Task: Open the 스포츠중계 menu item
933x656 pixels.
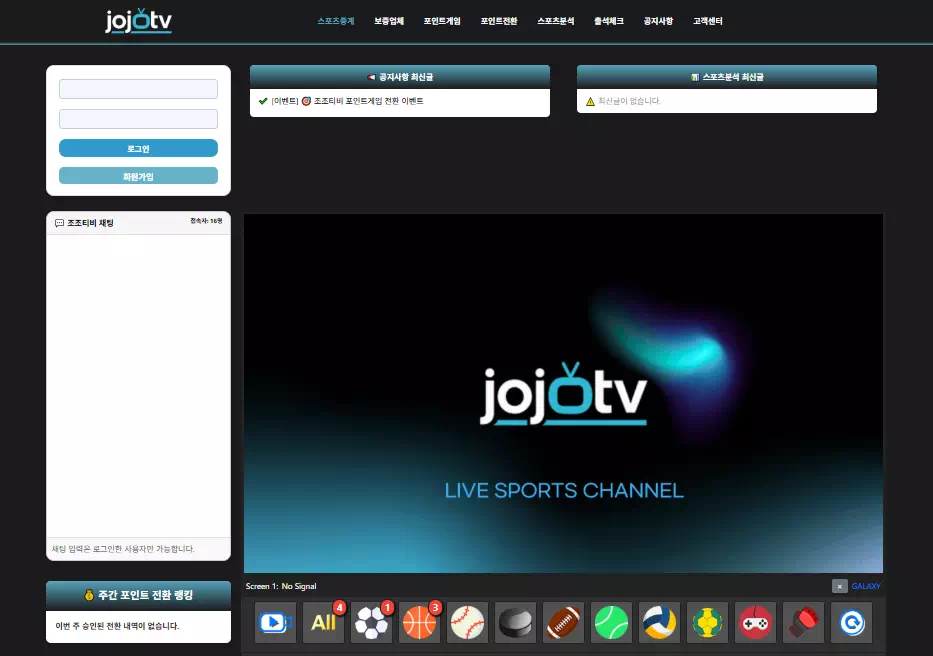Action: pyautogui.click(x=336, y=21)
